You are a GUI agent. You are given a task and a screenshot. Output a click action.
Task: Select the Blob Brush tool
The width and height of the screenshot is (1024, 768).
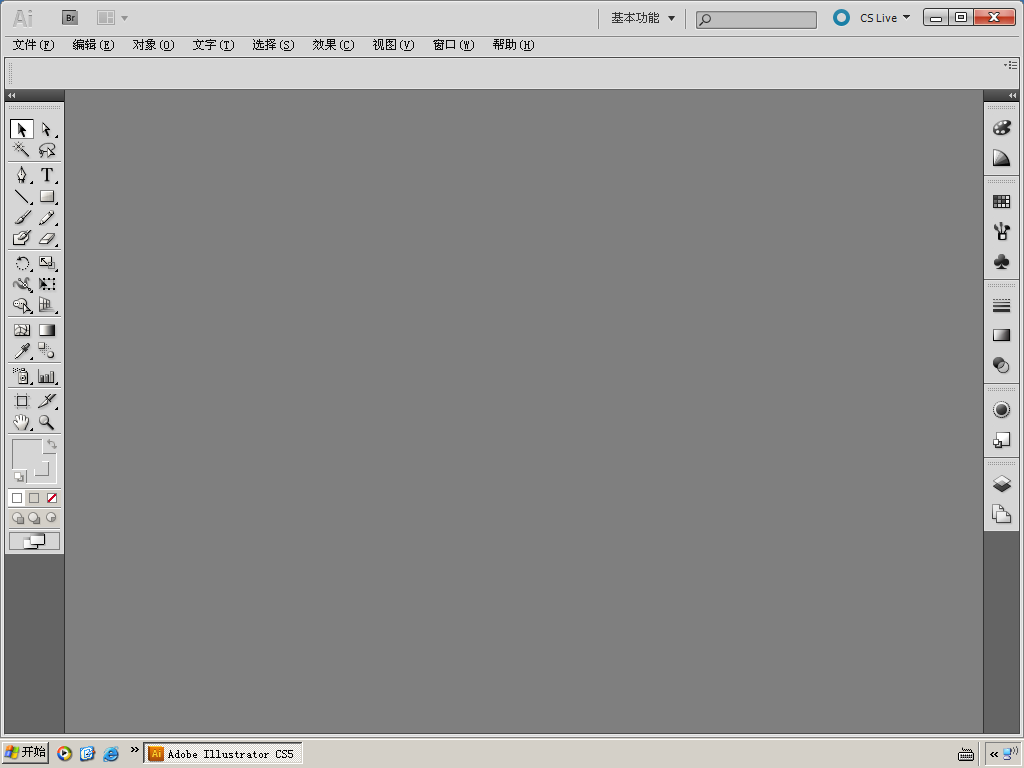pos(22,238)
